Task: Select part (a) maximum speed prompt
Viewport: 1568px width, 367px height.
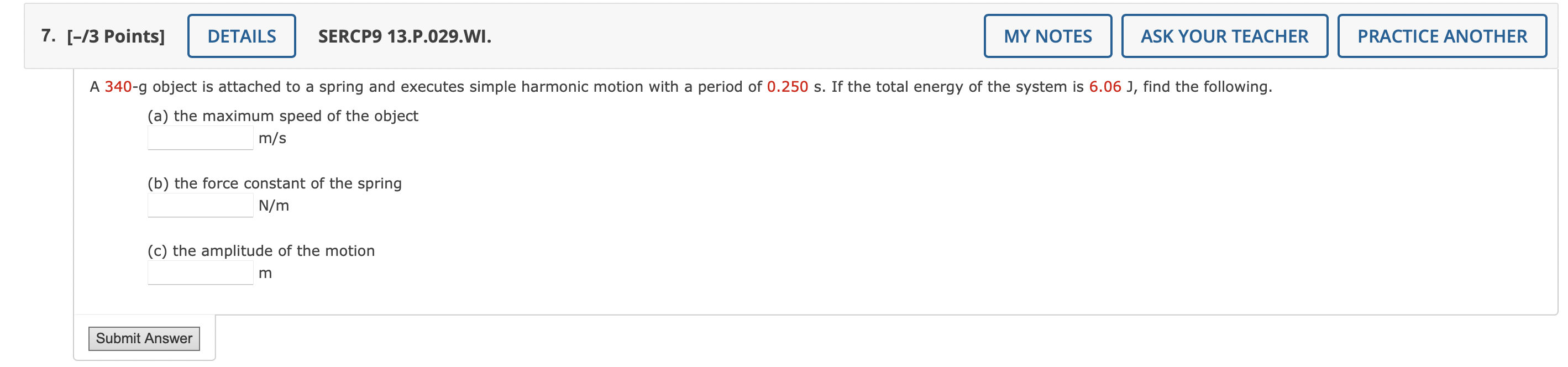Action: 283,116
